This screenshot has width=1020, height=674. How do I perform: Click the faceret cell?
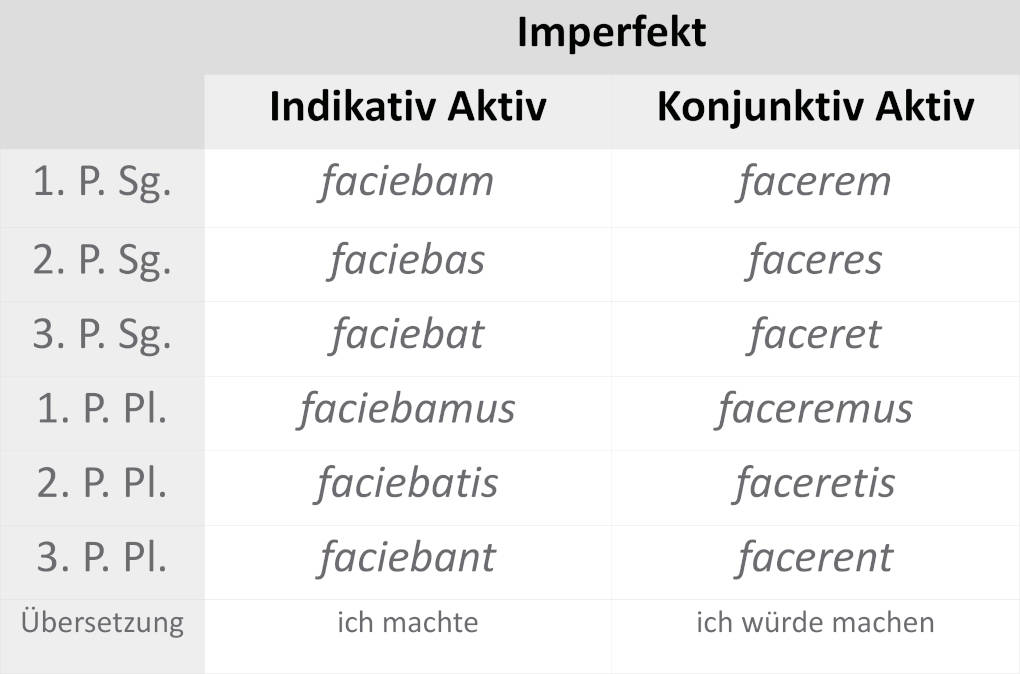815,334
